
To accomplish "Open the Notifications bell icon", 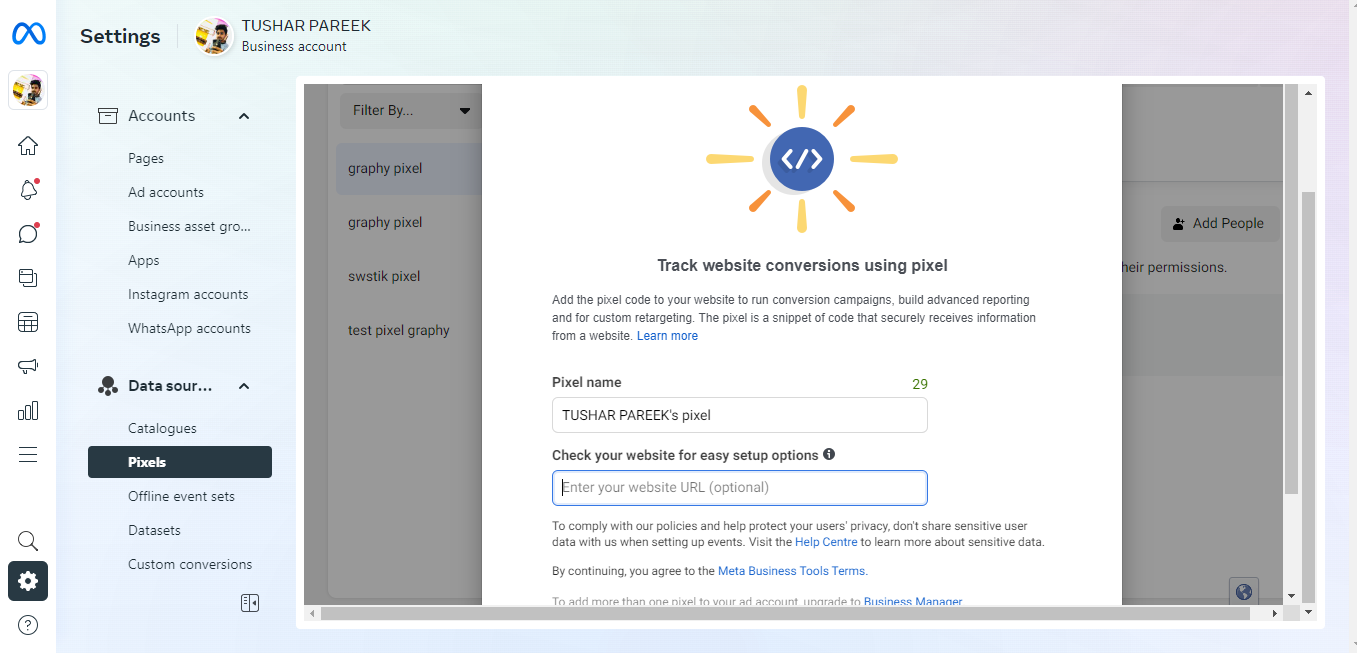I will (x=27, y=189).
